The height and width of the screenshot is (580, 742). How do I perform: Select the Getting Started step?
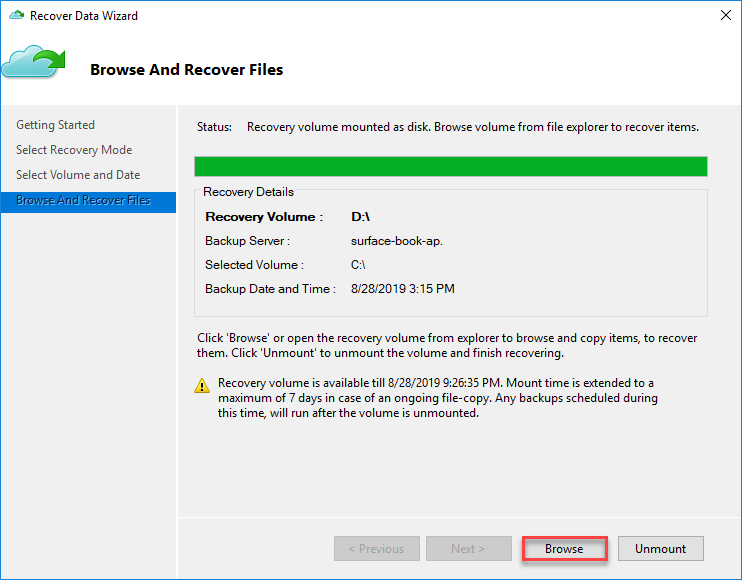[x=55, y=125]
